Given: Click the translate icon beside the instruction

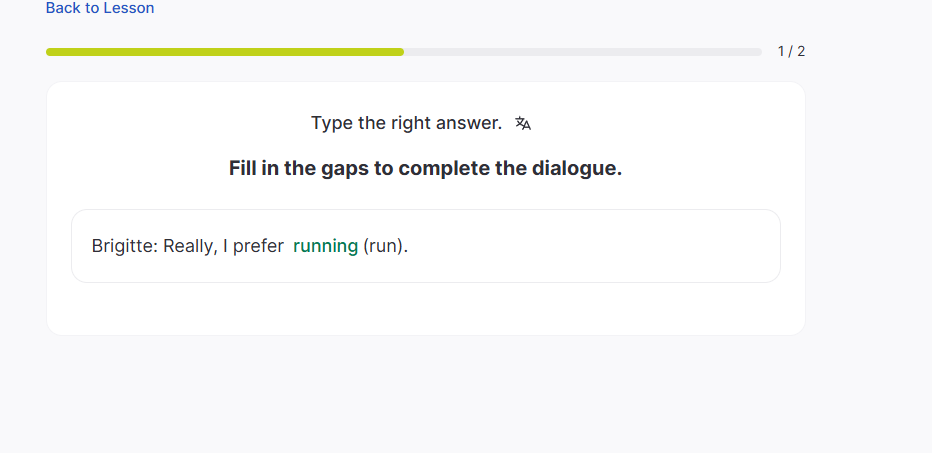Looking at the screenshot, I should click(x=523, y=123).
